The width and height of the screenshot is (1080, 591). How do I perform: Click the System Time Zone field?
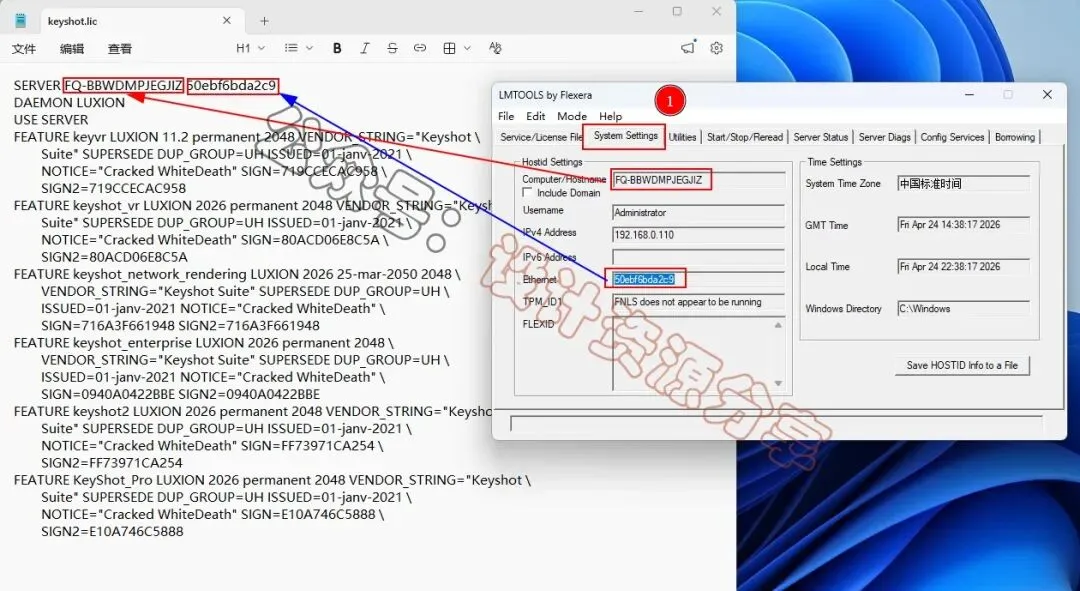click(964, 184)
